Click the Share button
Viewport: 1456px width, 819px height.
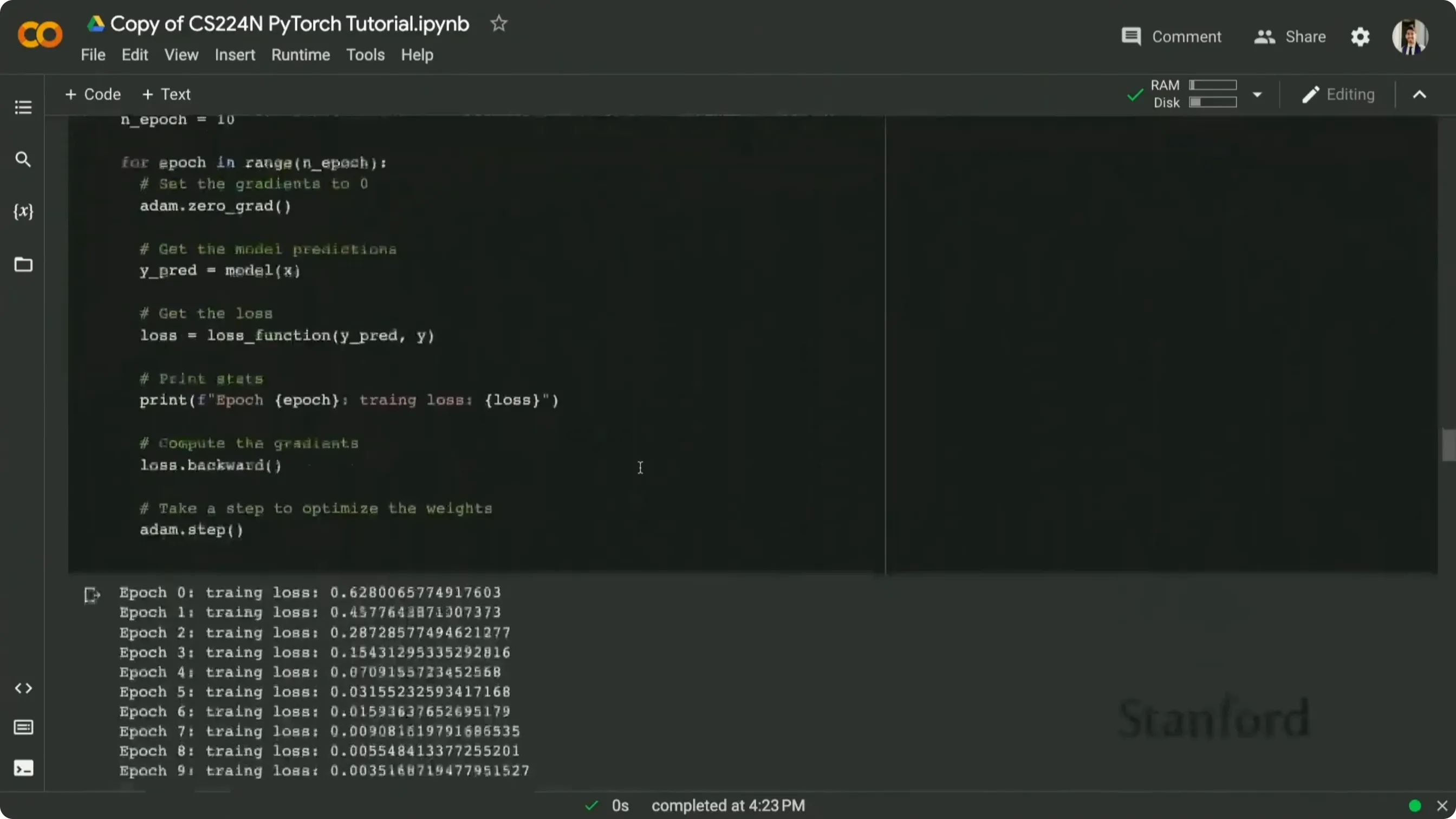point(1290,37)
